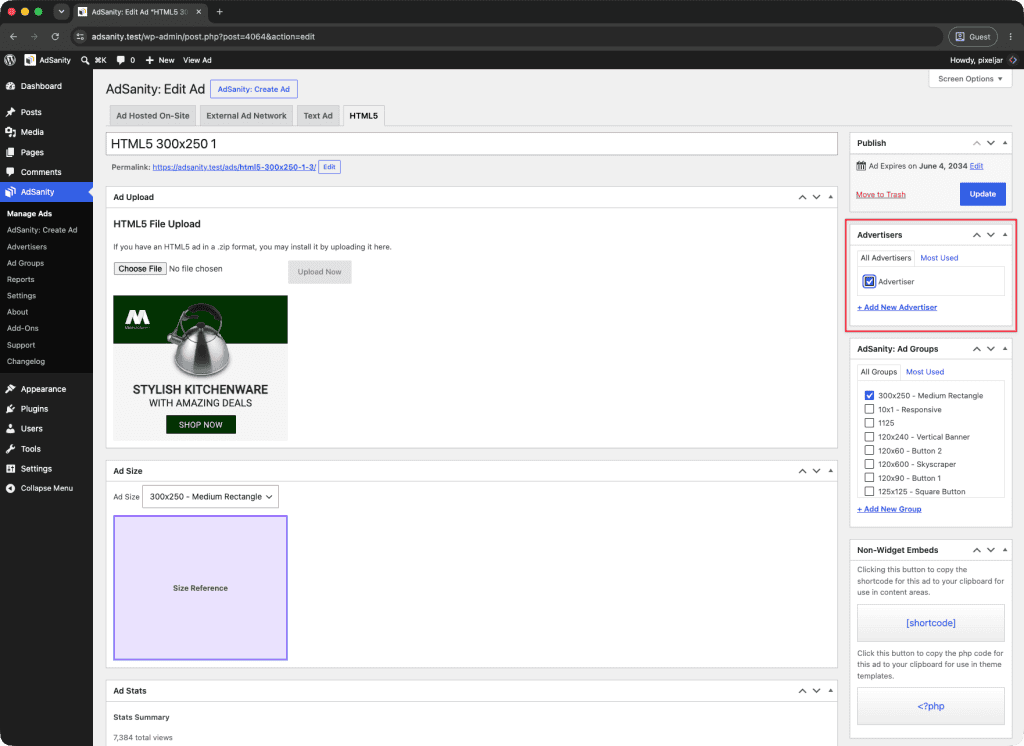
Task: Click the Media library icon
Action: point(10,132)
